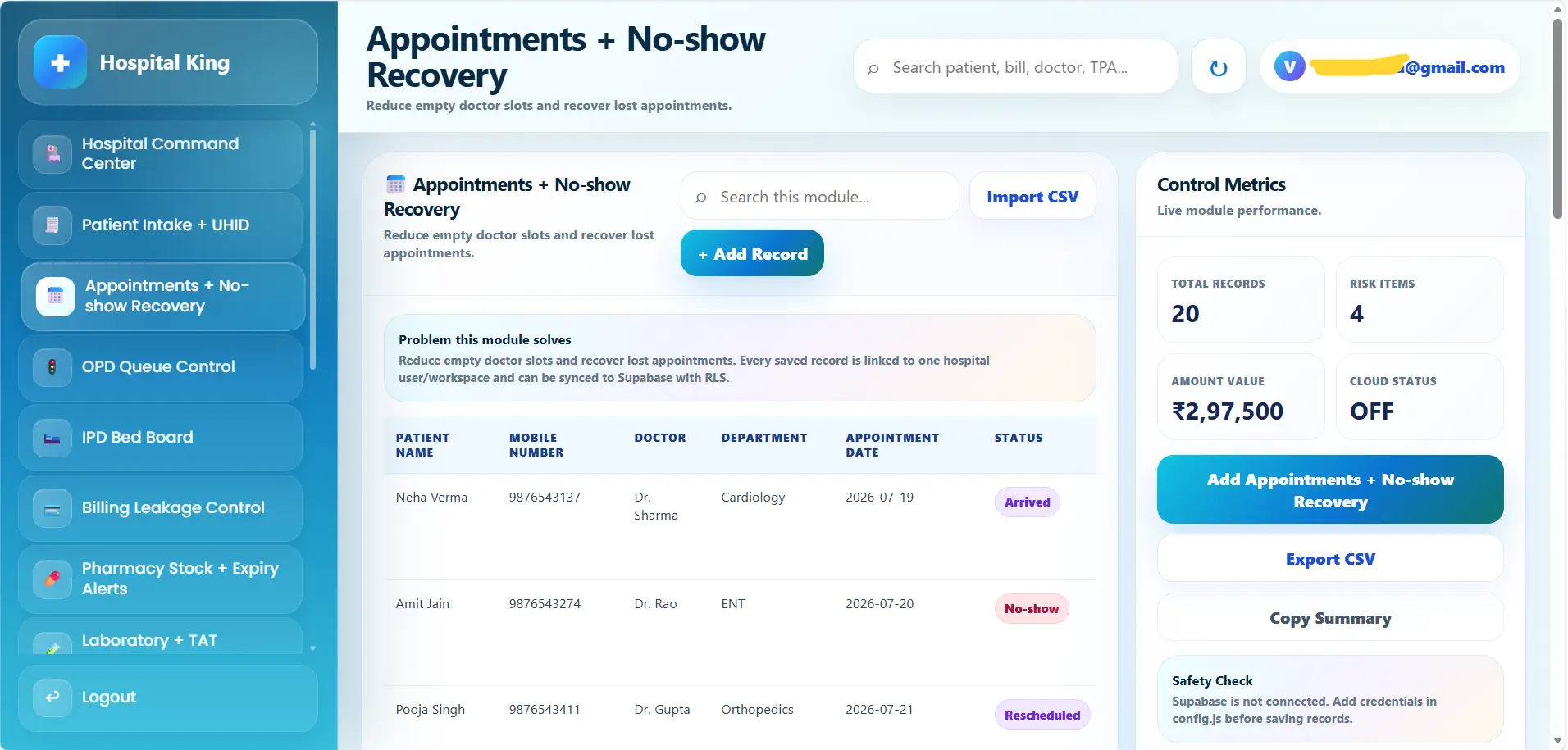Click the calendar icon beside module title
This screenshot has height=750, width=1568.
(395, 184)
